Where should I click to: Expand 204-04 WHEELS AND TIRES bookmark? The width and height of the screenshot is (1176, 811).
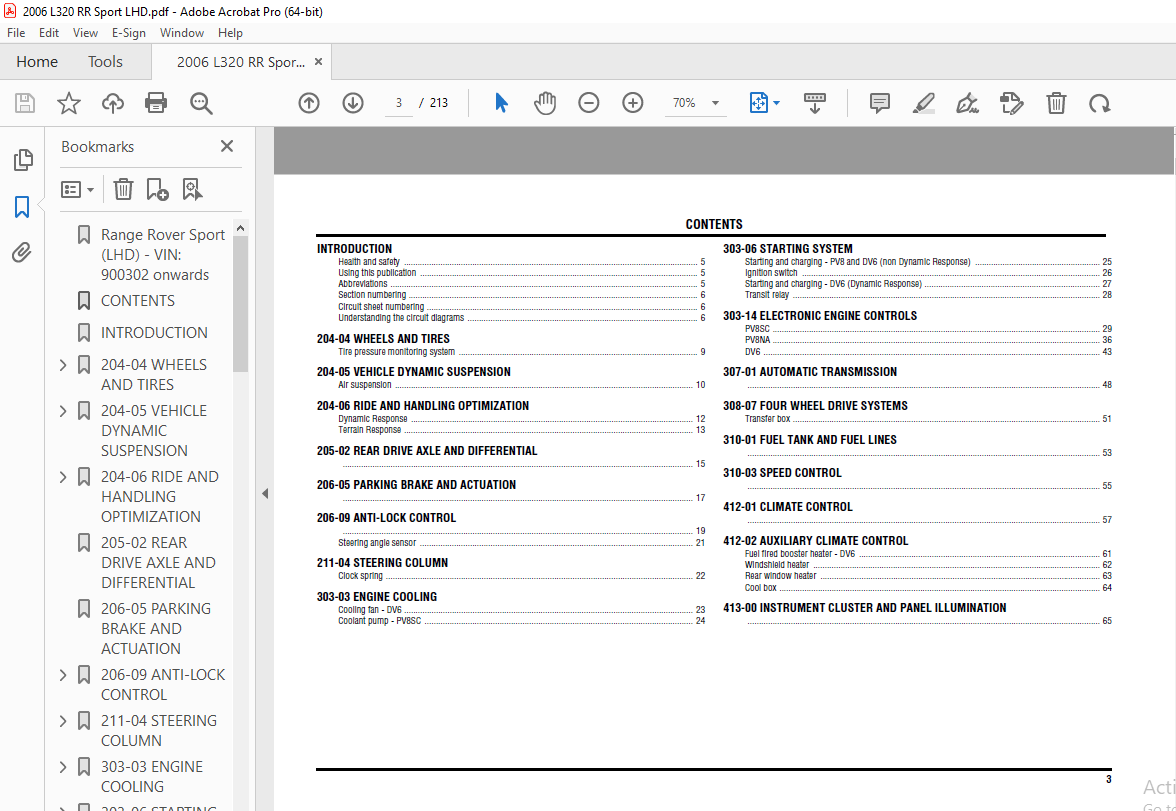point(63,365)
